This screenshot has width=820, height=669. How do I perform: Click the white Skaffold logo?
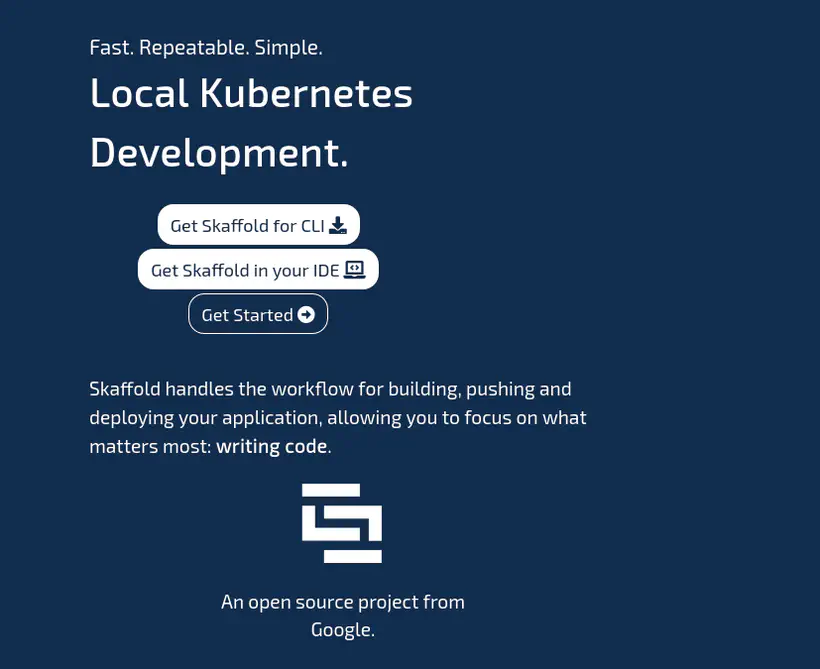point(342,523)
